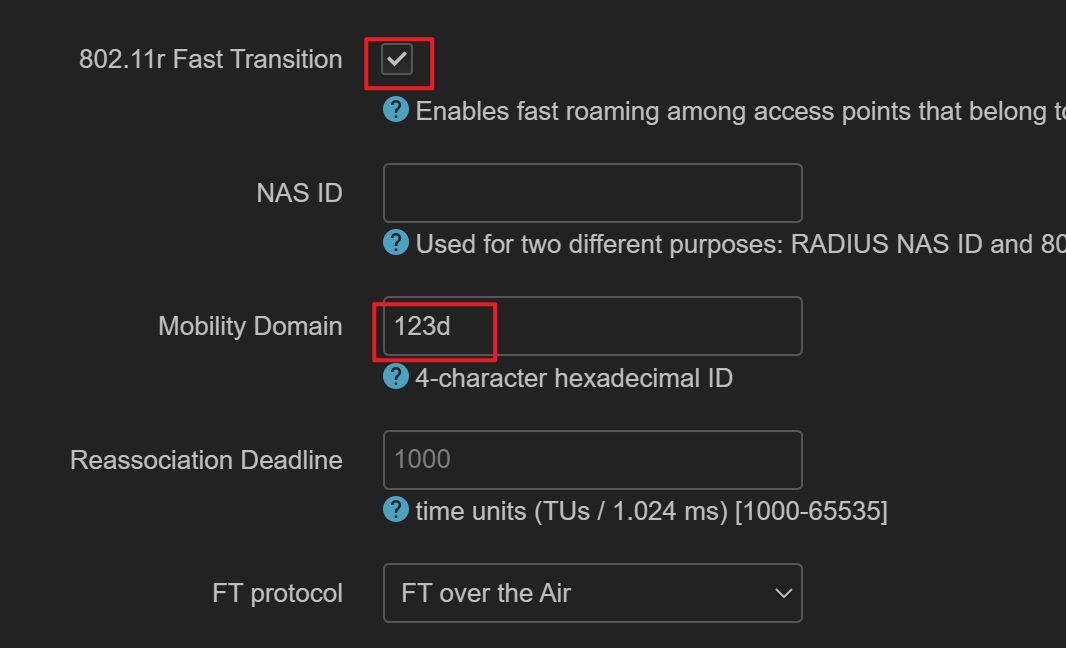Click the "FT protocol" label text
1066x648 pixels.
(x=277, y=593)
